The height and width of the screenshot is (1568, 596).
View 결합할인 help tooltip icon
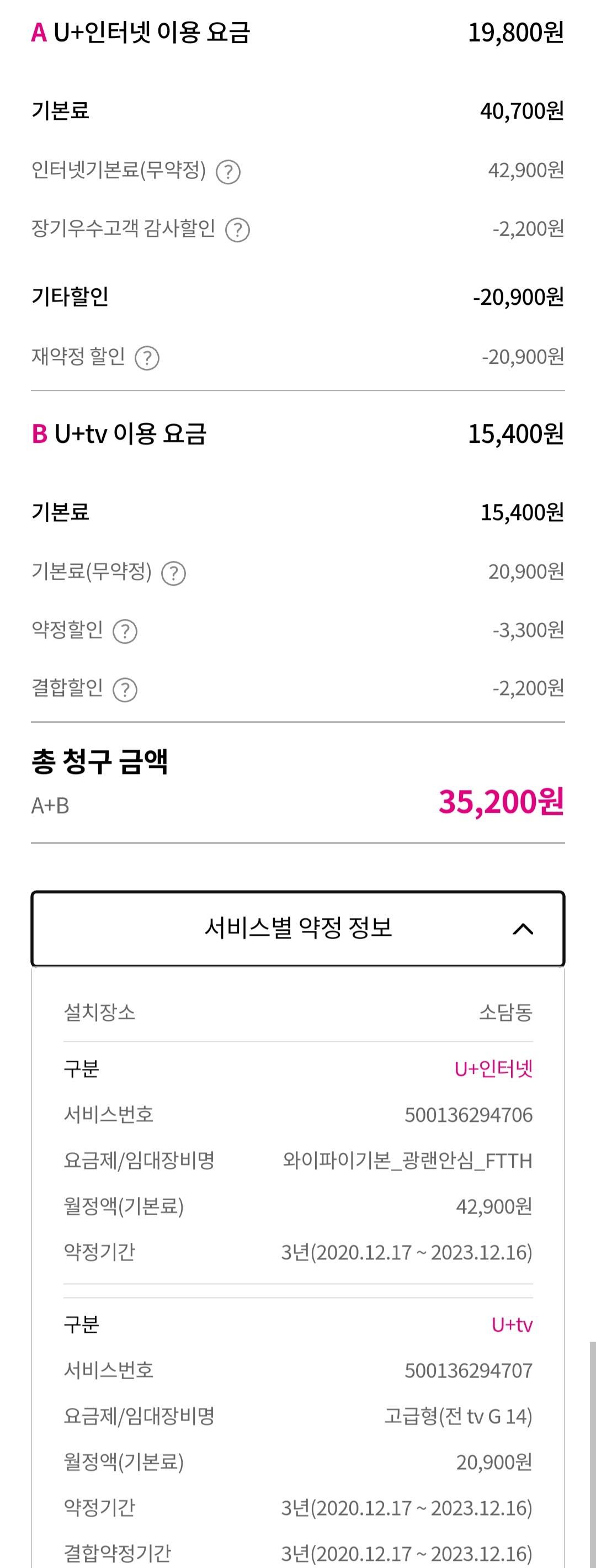coord(125,690)
